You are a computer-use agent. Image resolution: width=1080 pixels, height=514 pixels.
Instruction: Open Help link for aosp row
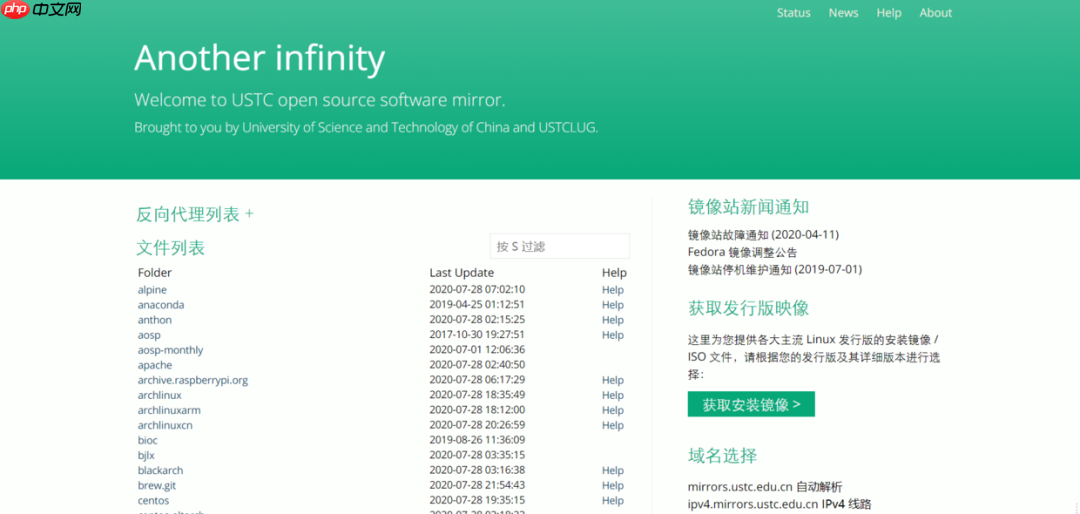pos(612,335)
